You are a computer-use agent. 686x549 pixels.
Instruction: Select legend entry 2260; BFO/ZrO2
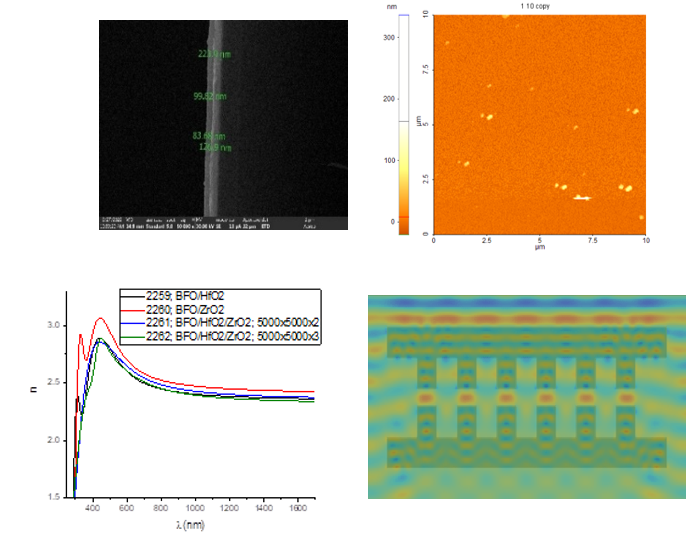tap(208, 310)
